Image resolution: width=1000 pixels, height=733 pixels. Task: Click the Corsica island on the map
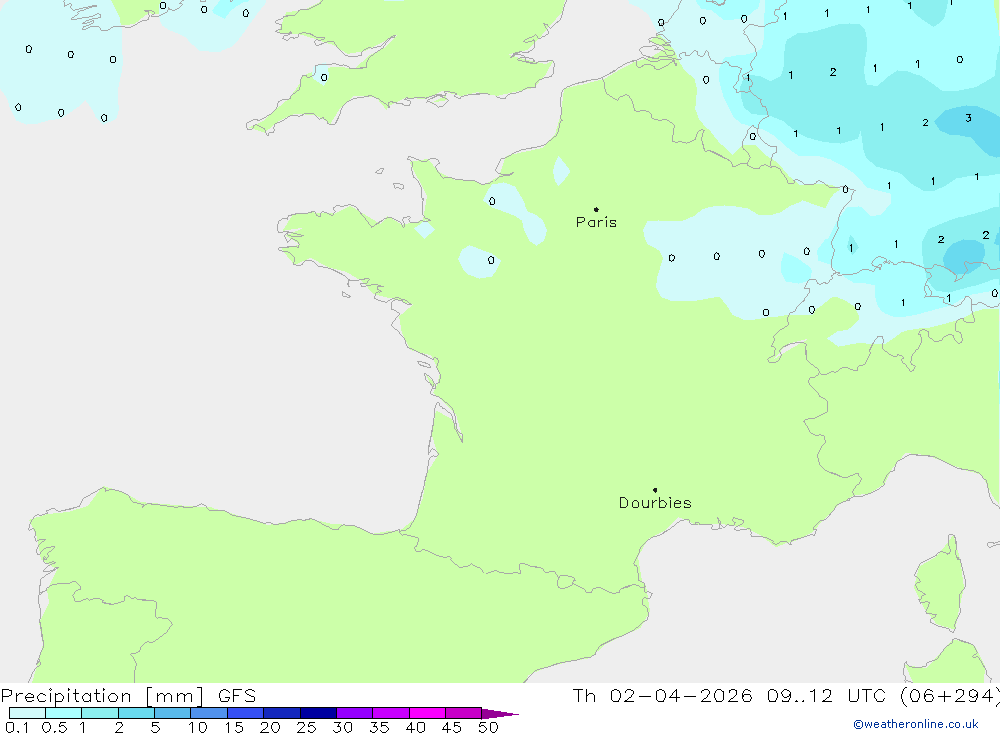pos(941,584)
